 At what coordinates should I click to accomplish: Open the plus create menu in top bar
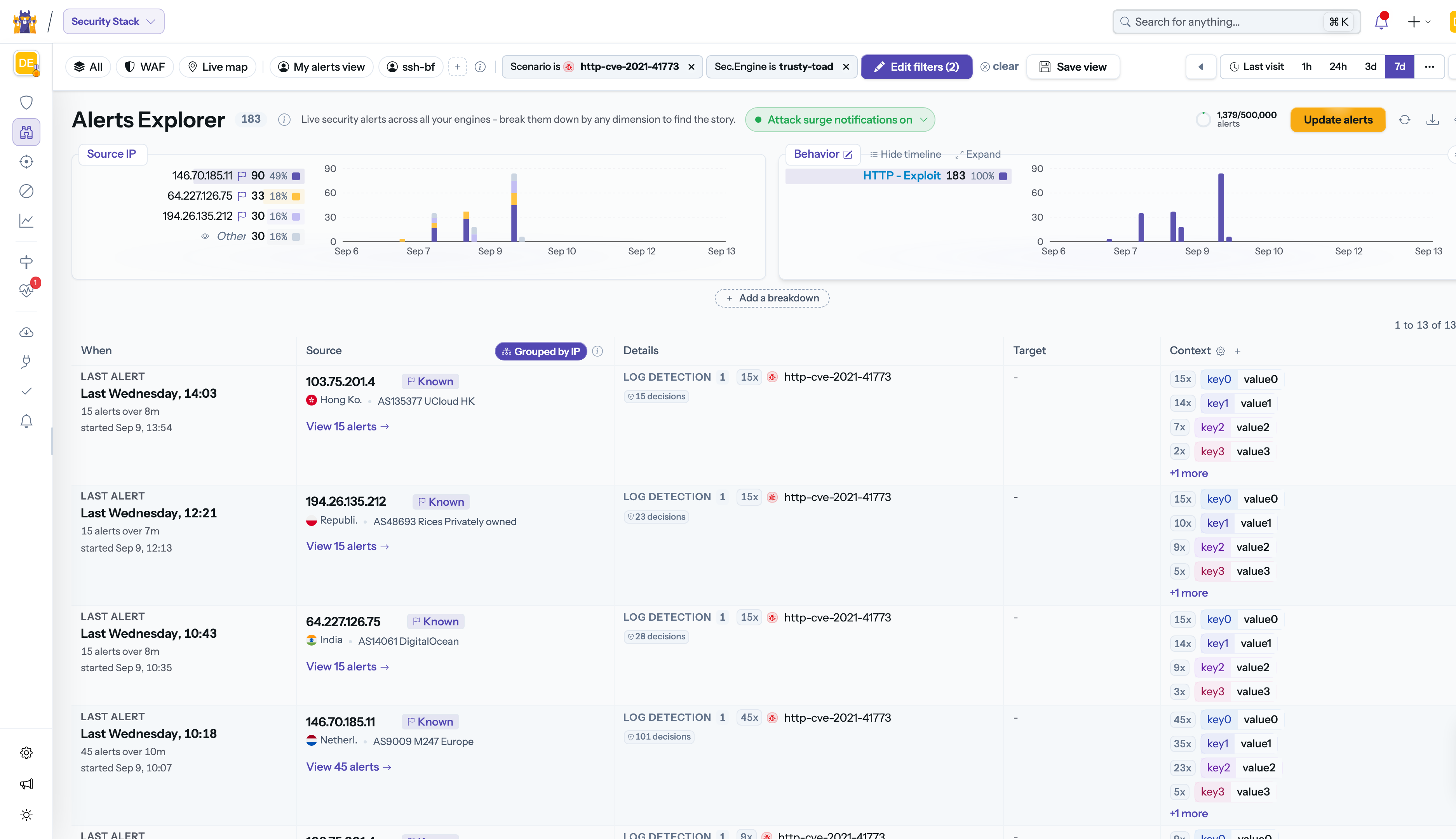tap(1419, 21)
